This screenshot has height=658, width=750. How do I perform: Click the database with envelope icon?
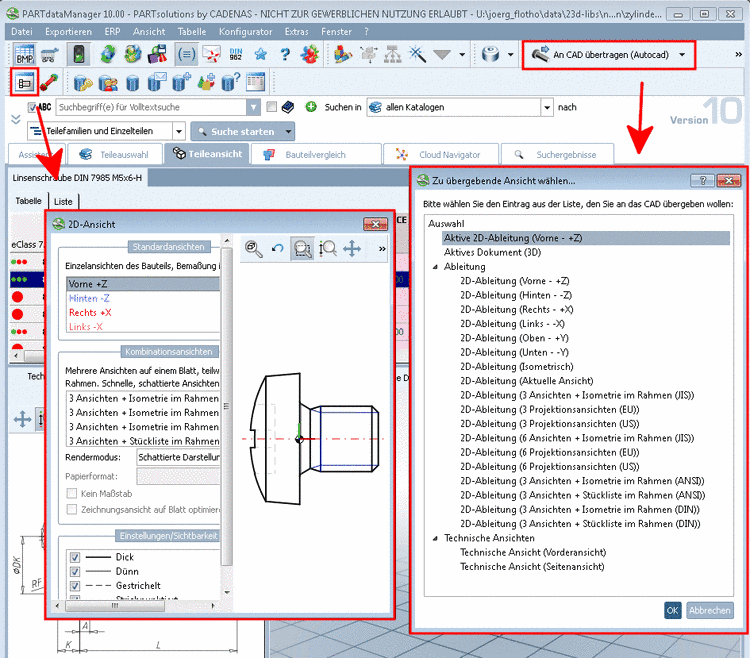(157, 82)
